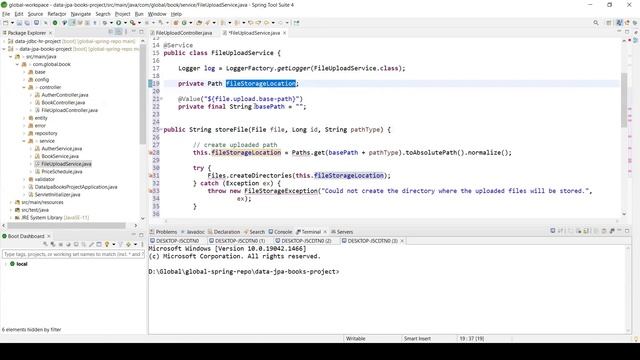Collapse the controller package
The width and height of the screenshot is (640, 360).
pyautogui.click(x=24, y=87)
